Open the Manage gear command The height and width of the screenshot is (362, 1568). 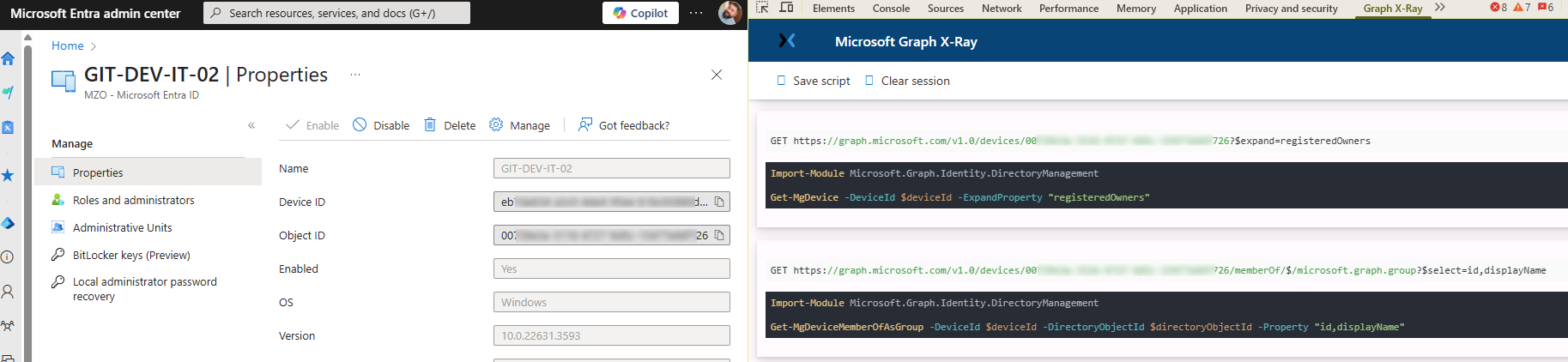(x=519, y=125)
